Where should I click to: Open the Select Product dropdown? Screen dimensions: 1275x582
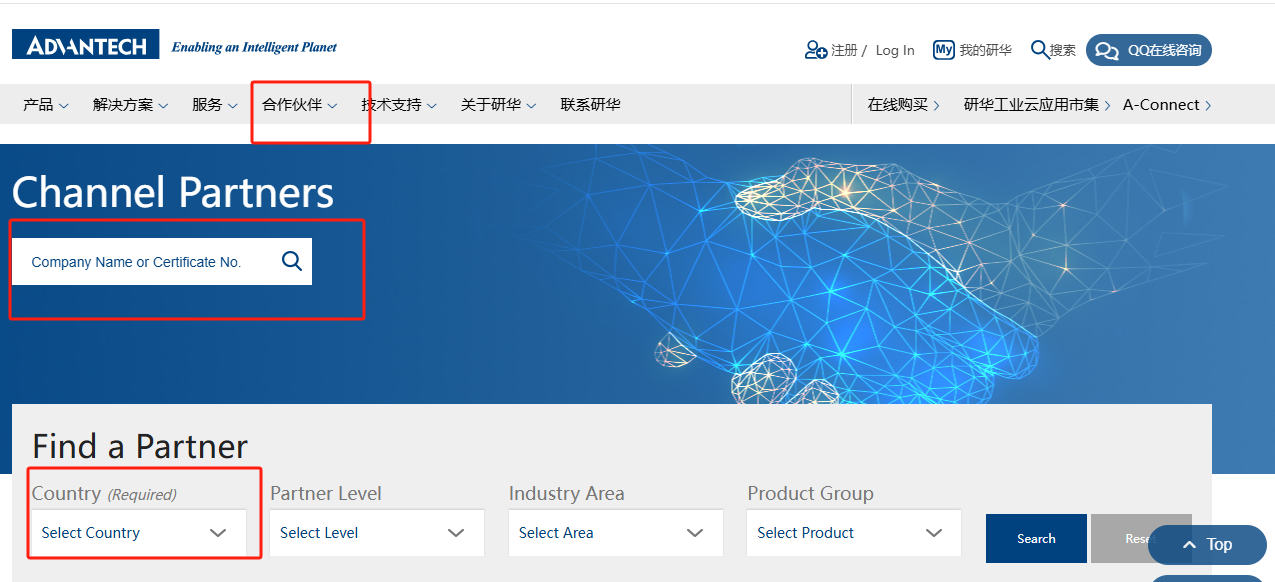click(853, 533)
